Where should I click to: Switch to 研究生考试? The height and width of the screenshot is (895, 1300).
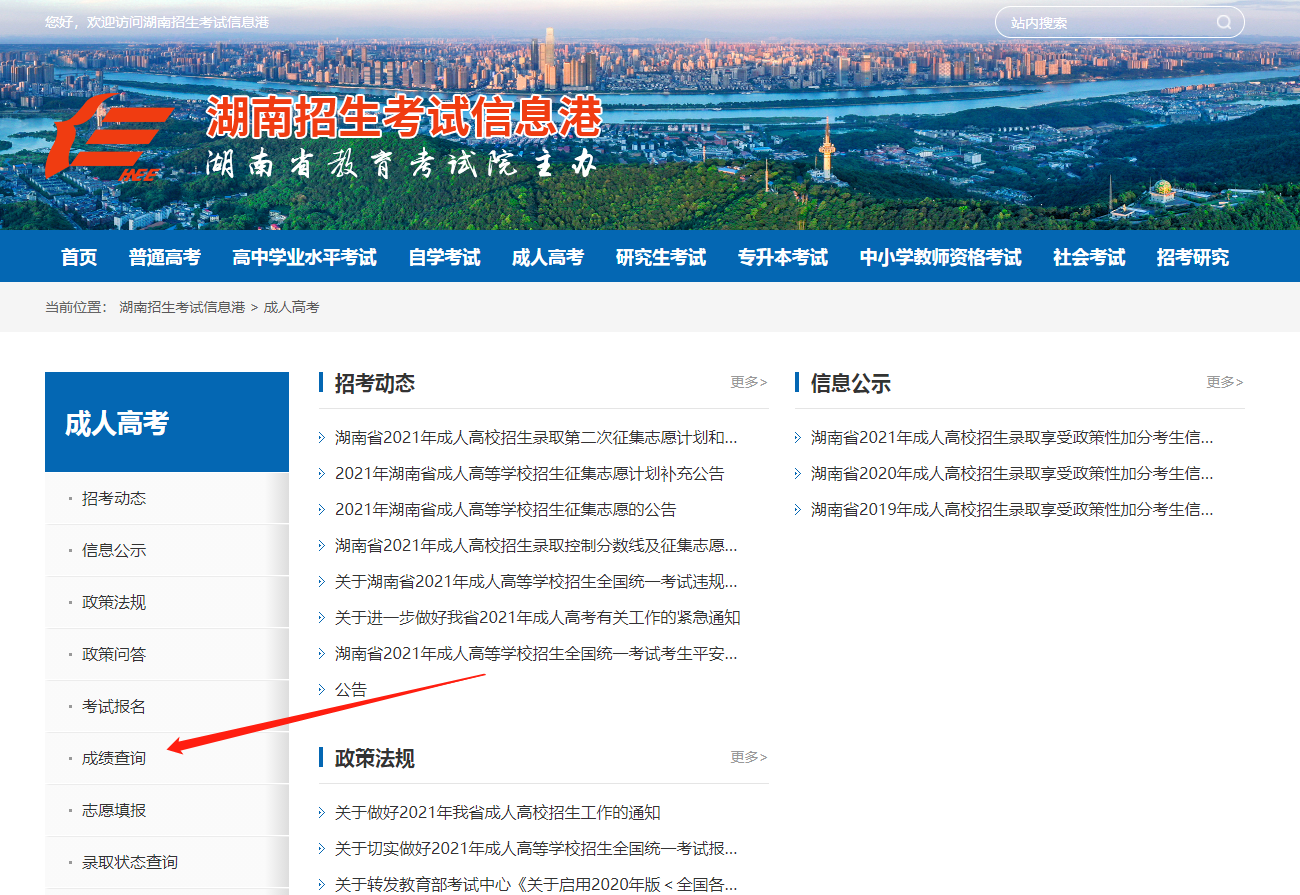661,256
